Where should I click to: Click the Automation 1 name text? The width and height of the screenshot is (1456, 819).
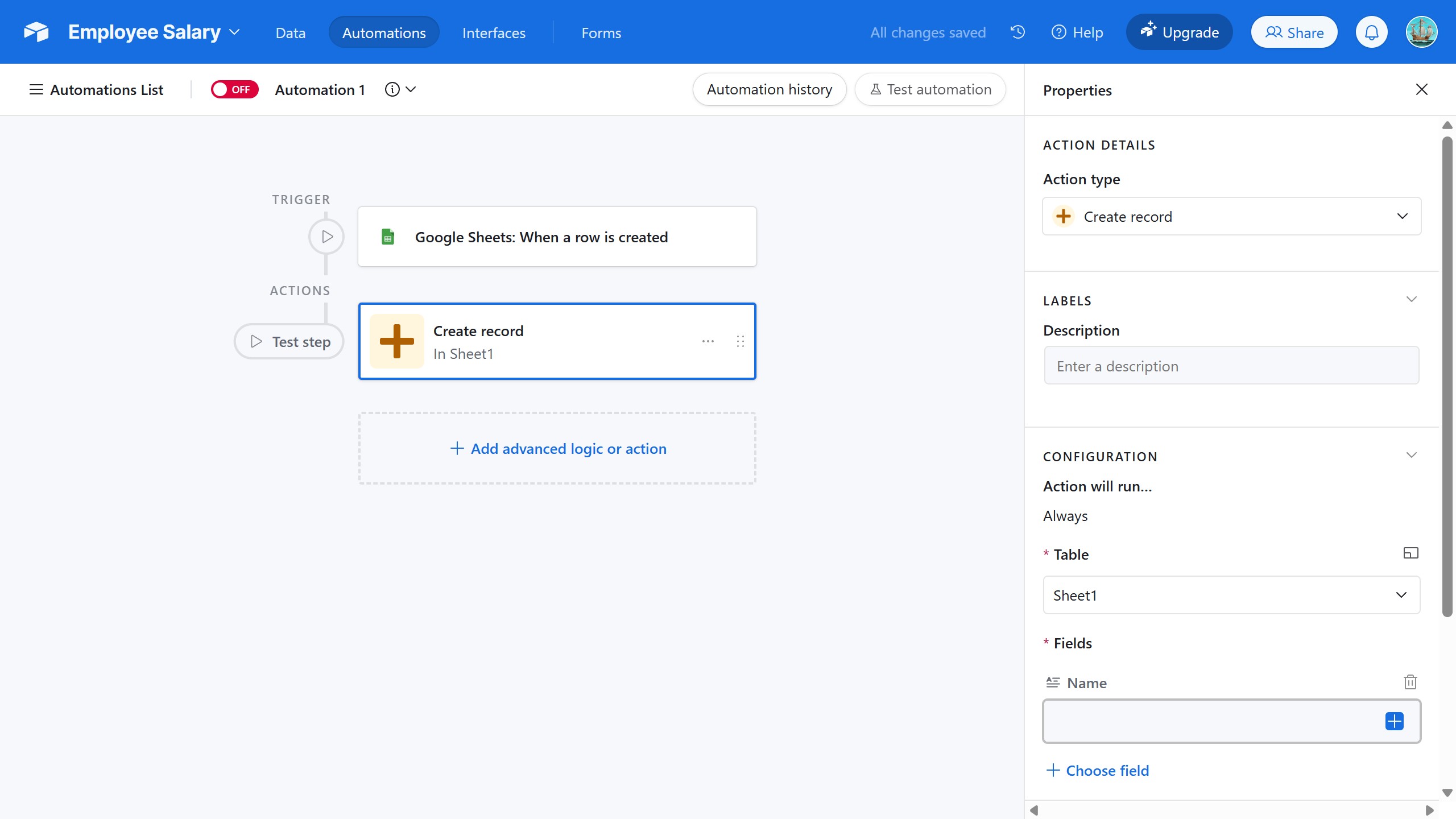(320, 89)
